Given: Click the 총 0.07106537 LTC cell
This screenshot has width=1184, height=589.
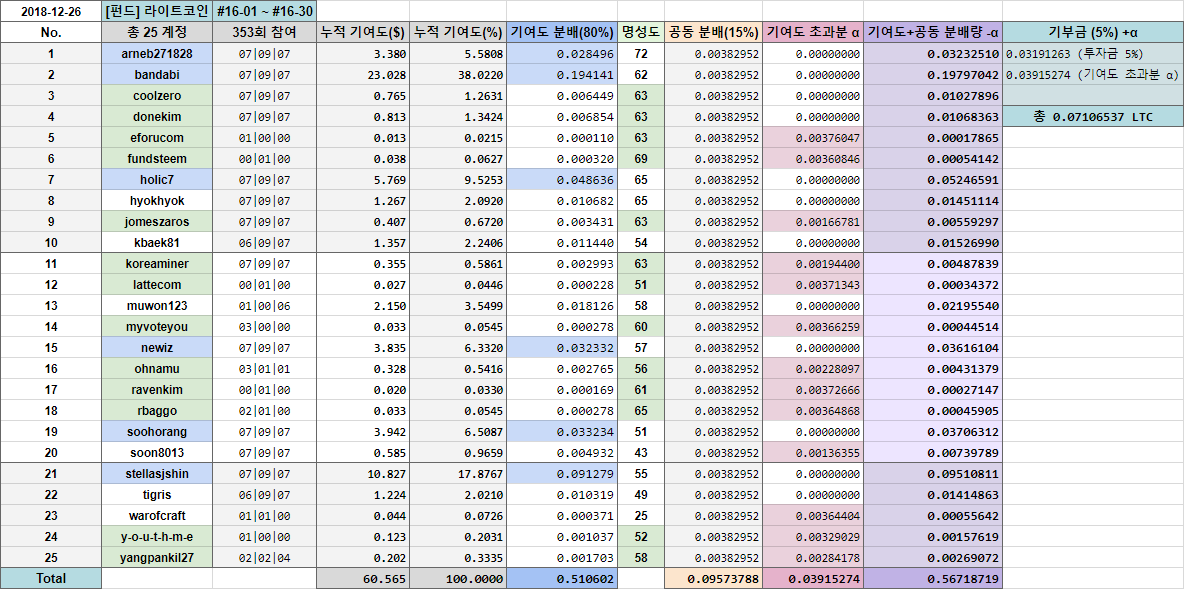Looking at the screenshot, I should [x=1093, y=117].
